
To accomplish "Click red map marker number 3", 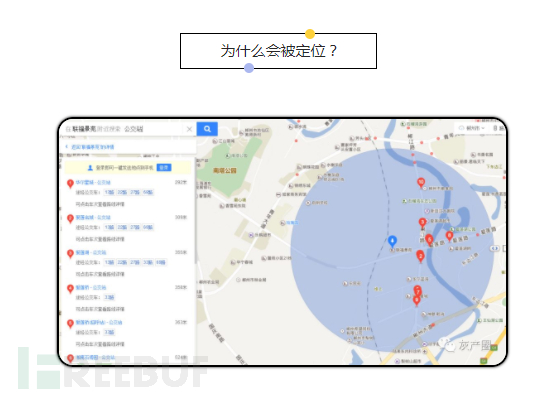I will pos(422,223).
